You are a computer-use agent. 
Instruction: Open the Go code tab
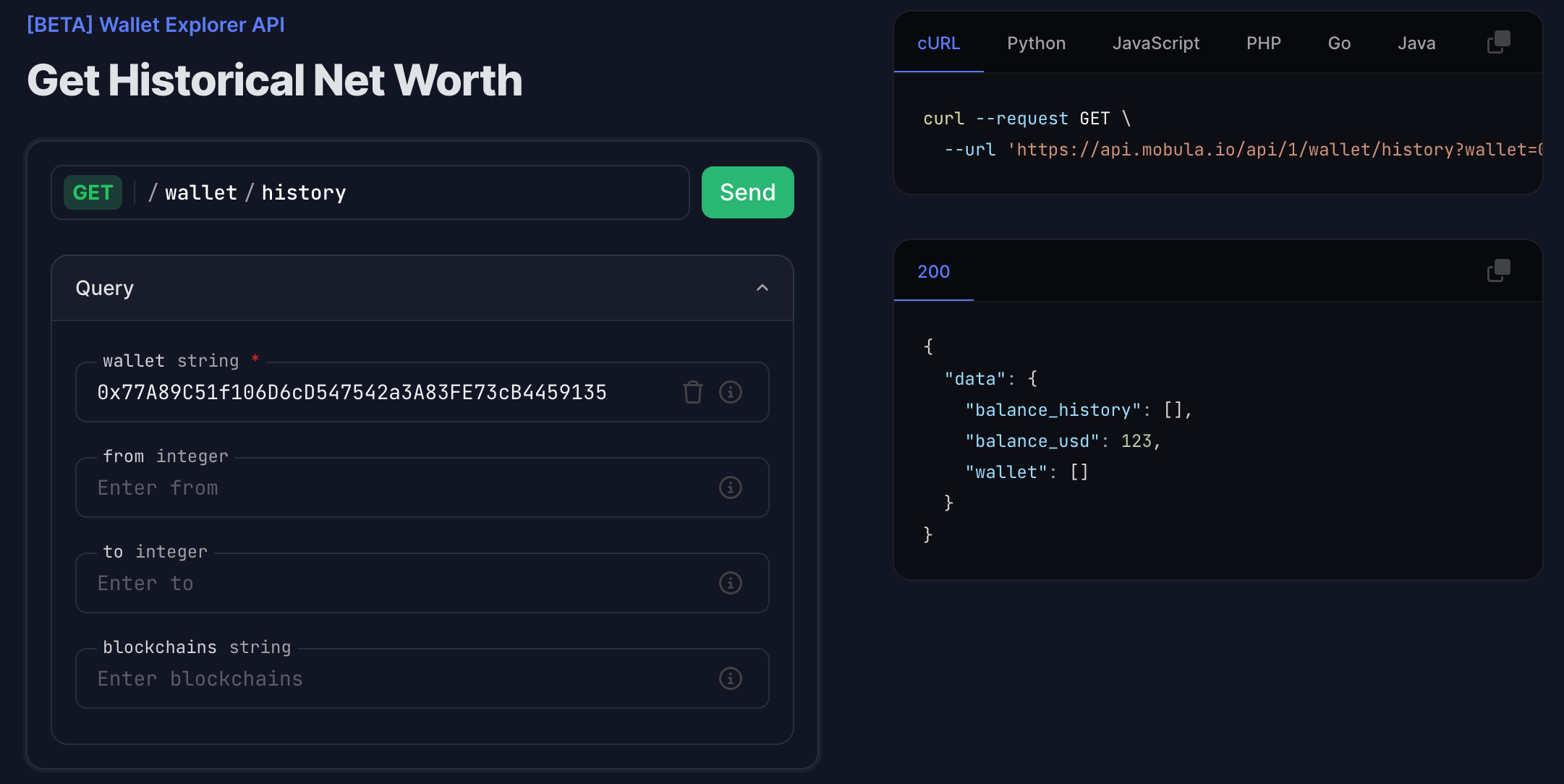pos(1339,43)
